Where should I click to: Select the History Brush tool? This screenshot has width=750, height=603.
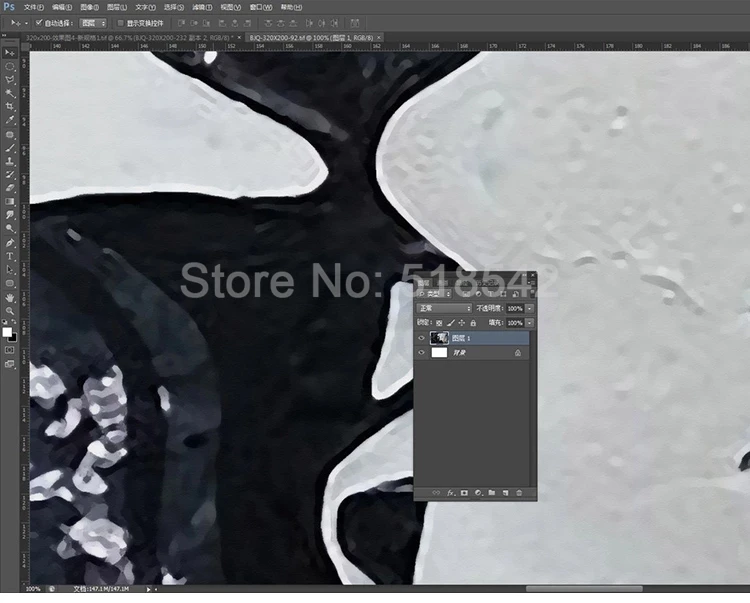(x=10, y=175)
